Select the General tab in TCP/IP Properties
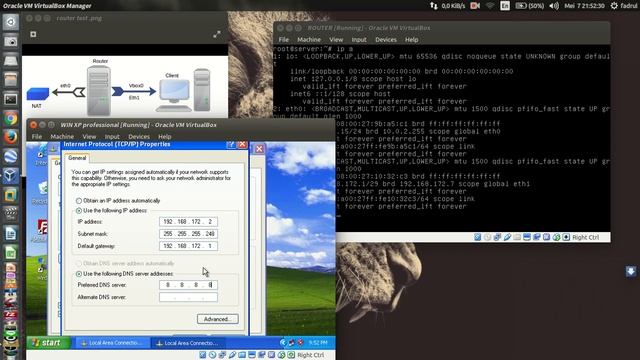 pyautogui.click(x=77, y=158)
